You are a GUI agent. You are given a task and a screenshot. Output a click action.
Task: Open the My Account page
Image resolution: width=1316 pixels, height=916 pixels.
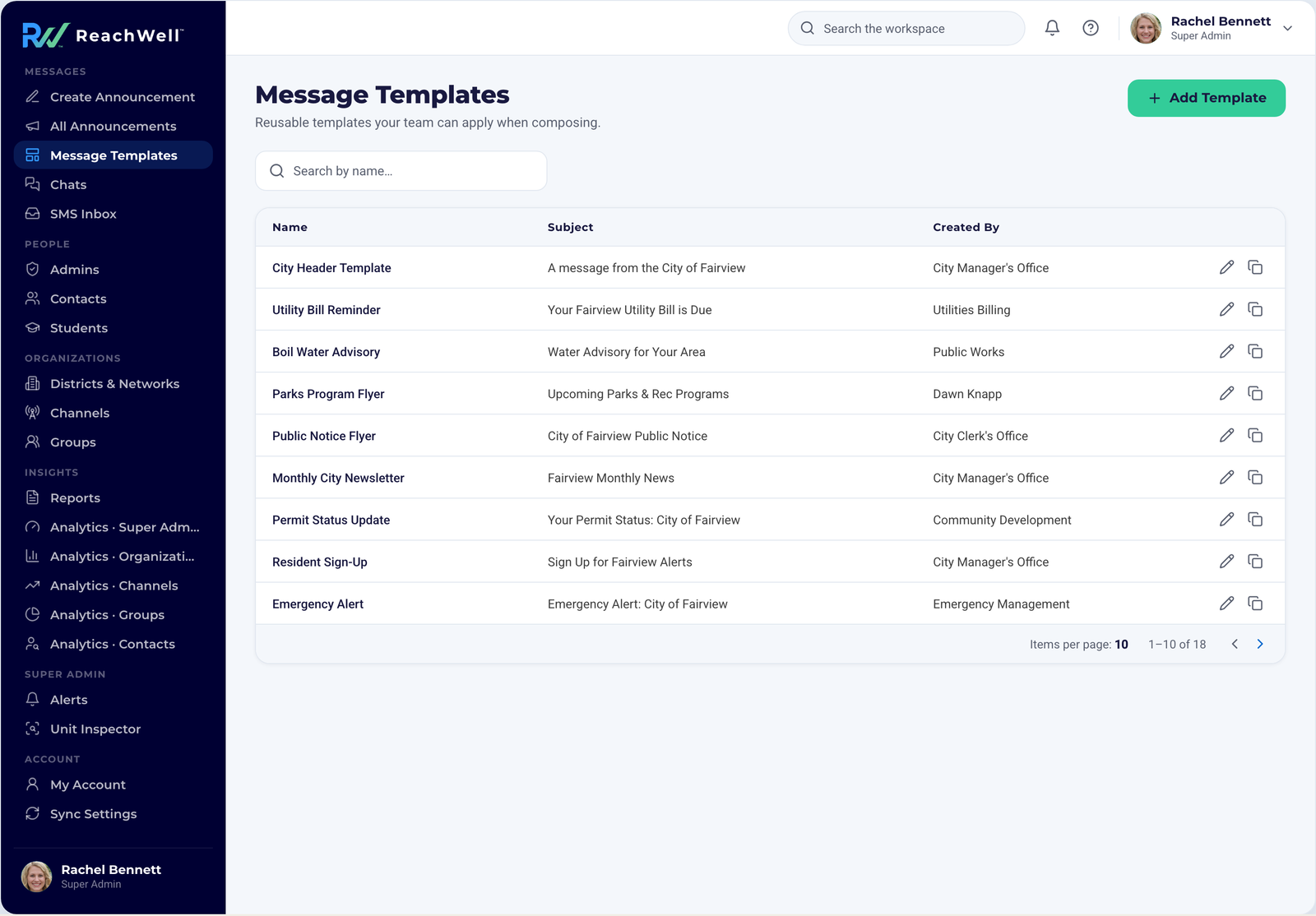click(x=114, y=784)
